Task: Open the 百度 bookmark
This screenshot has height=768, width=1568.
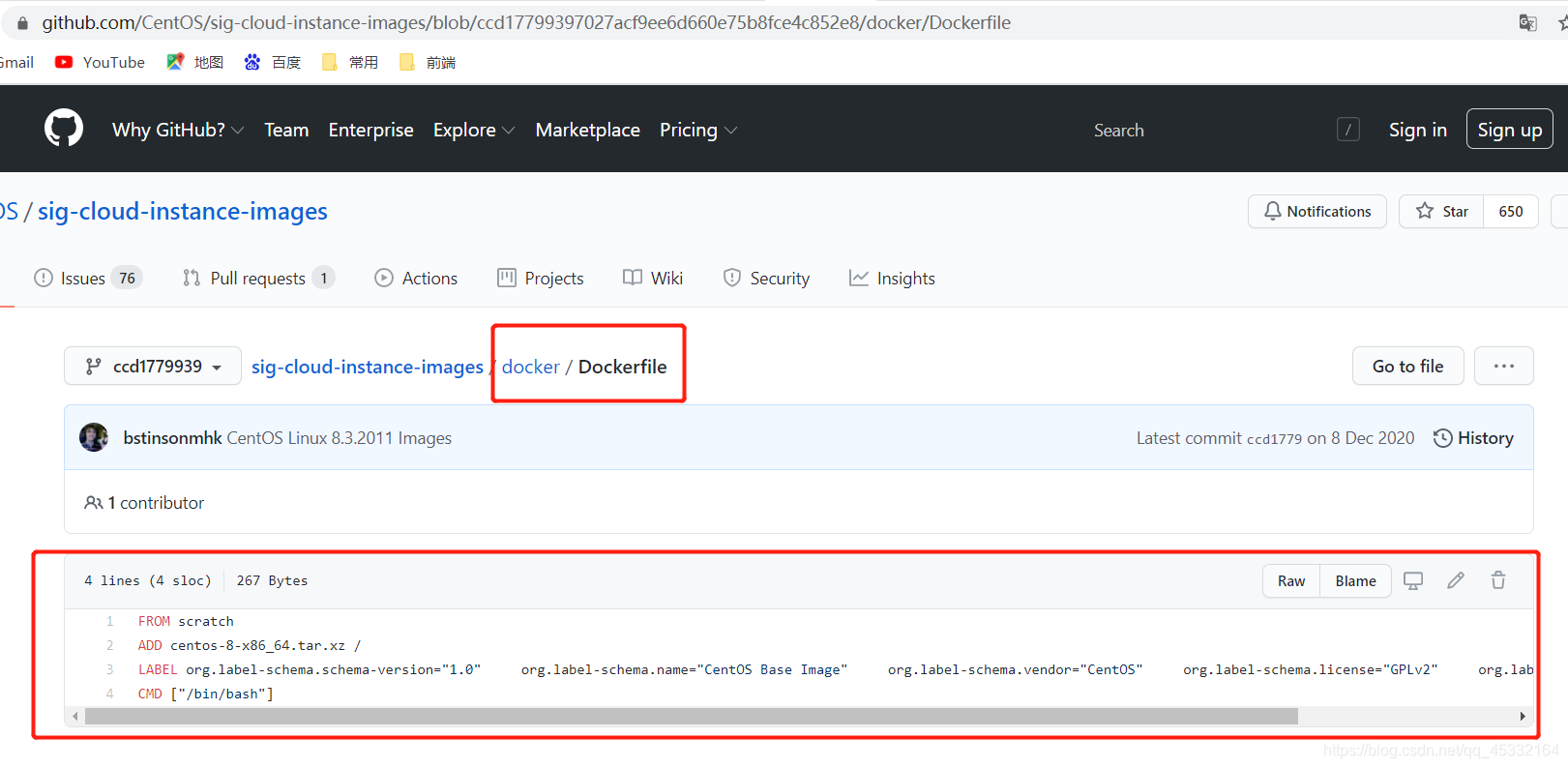Action: [272, 62]
